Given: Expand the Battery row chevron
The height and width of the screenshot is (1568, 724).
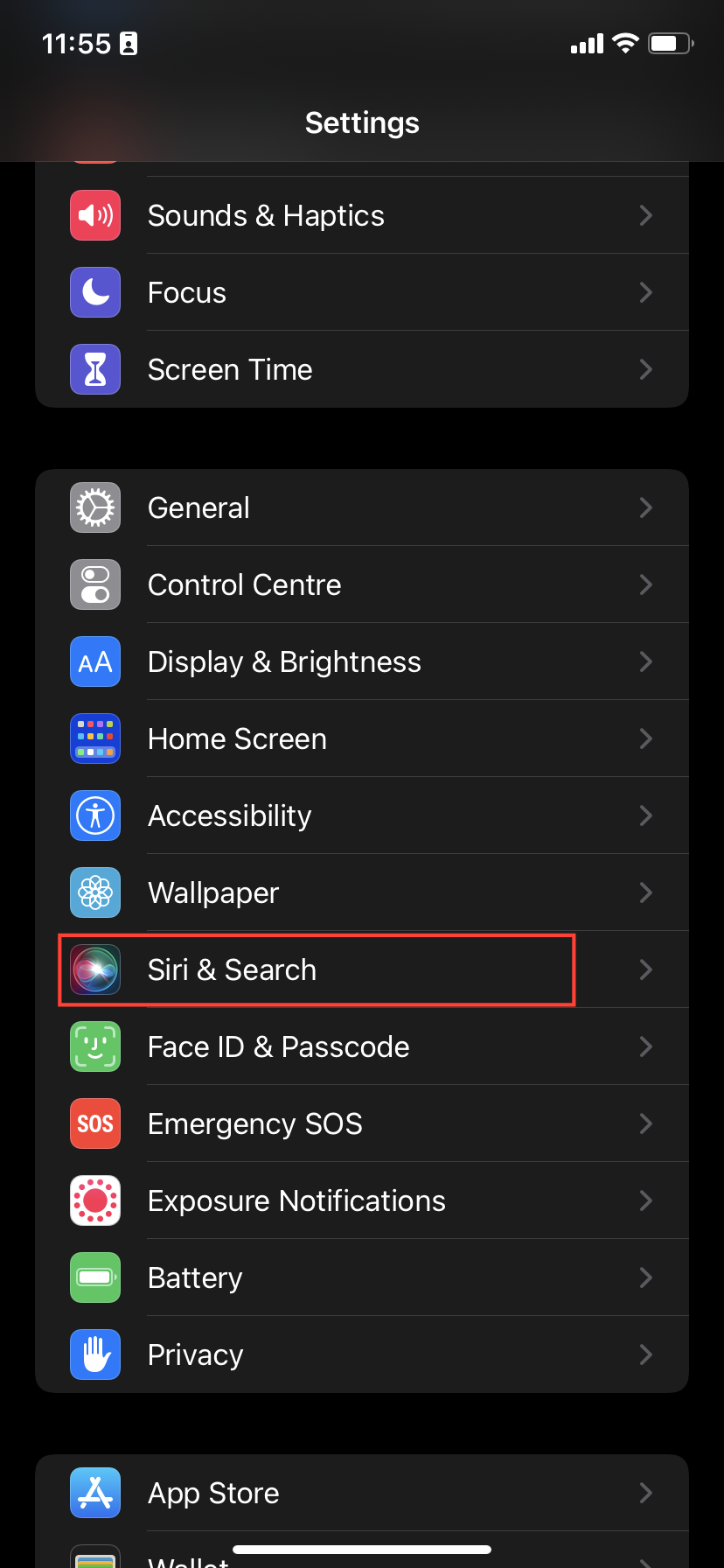Looking at the screenshot, I should pos(646,1277).
